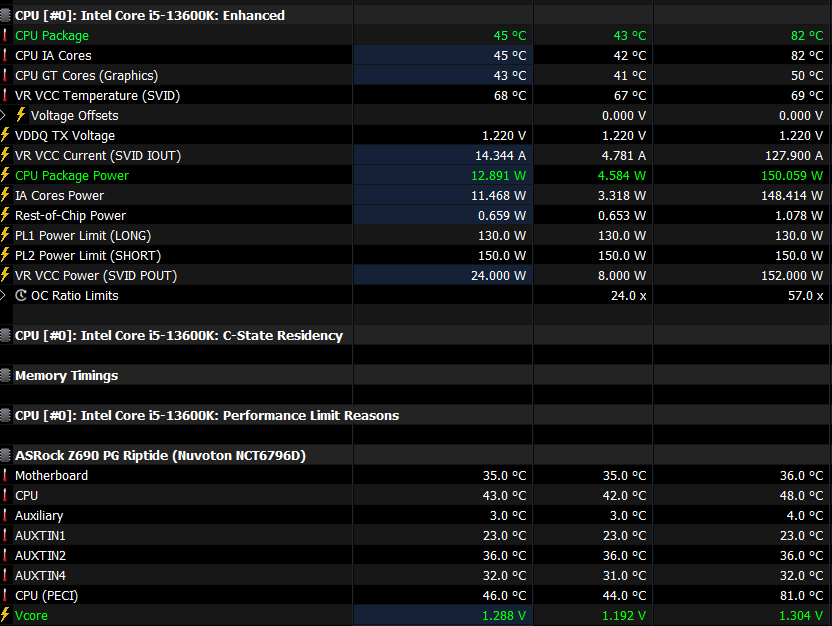Click the thermometer icon beside VR VCC Temperature
The height and width of the screenshot is (626, 832).
[5, 95]
